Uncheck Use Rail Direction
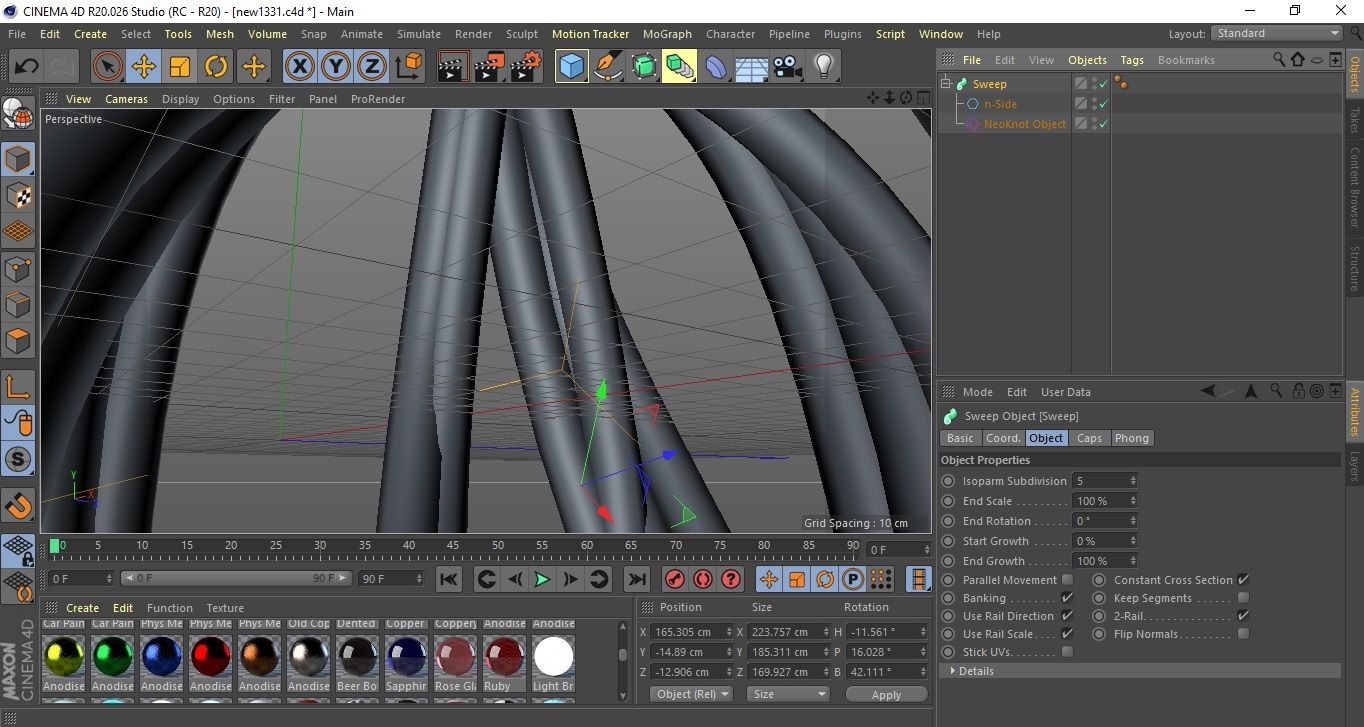This screenshot has width=1364, height=727. 1067,616
